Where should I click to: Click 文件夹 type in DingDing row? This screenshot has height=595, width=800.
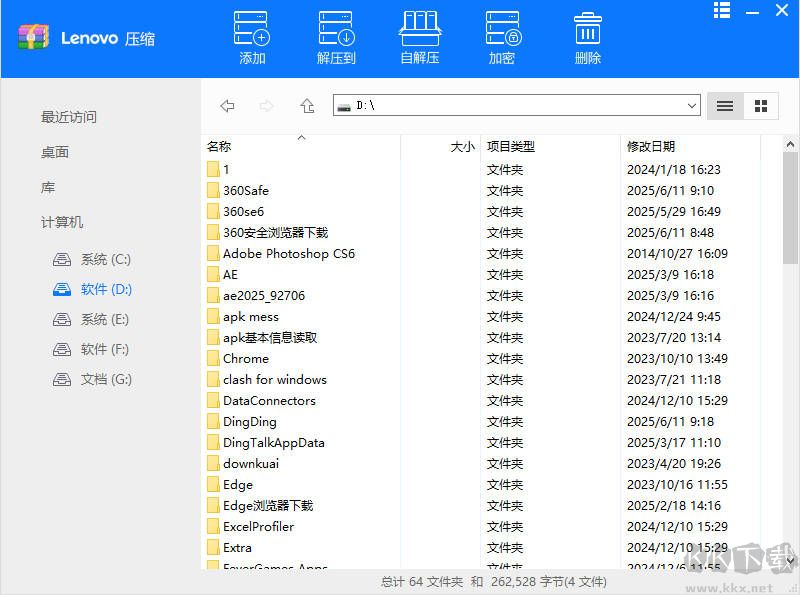[505, 422]
